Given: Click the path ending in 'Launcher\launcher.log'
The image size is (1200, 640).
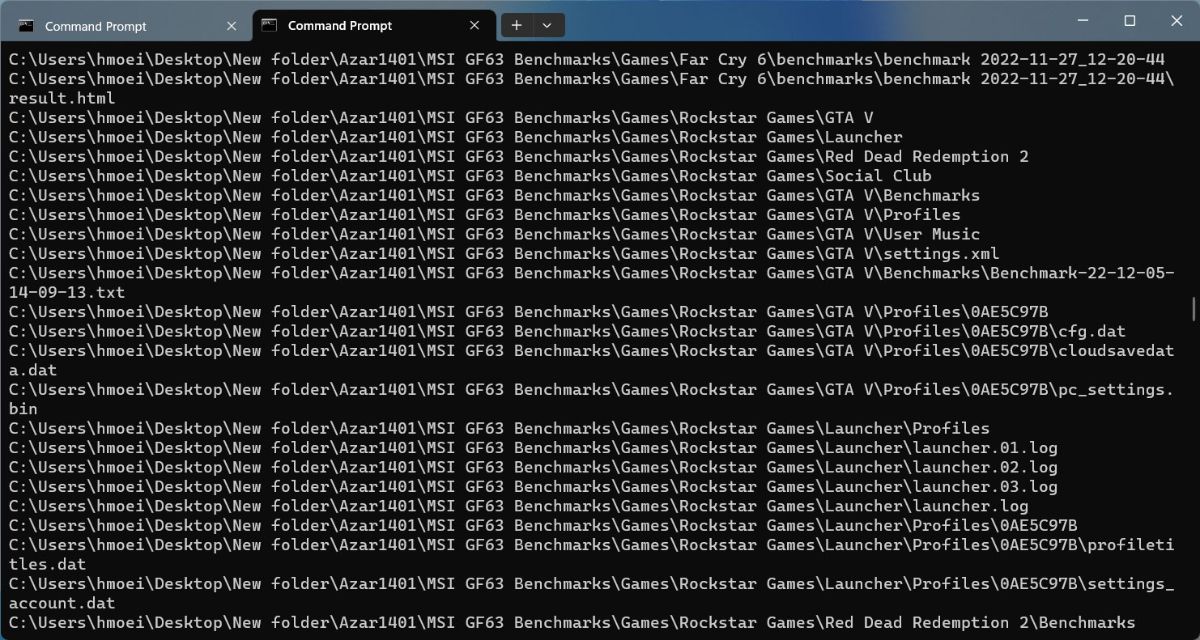Looking at the screenshot, I should pyautogui.click(x=518, y=506).
